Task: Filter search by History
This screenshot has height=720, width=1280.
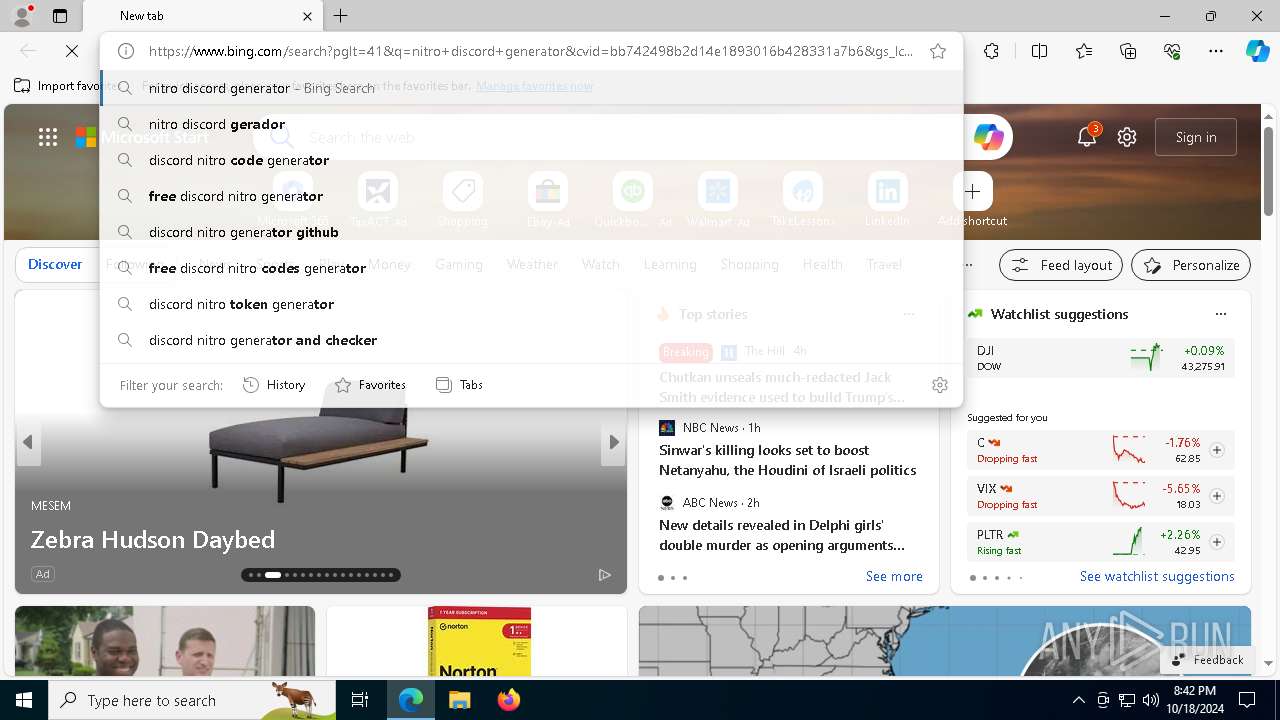Action: [274, 385]
